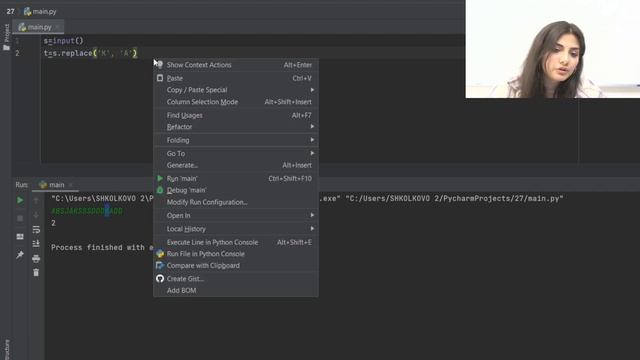Click the s=input() code line
The width and height of the screenshot is (640, 360).
point(63,40)
